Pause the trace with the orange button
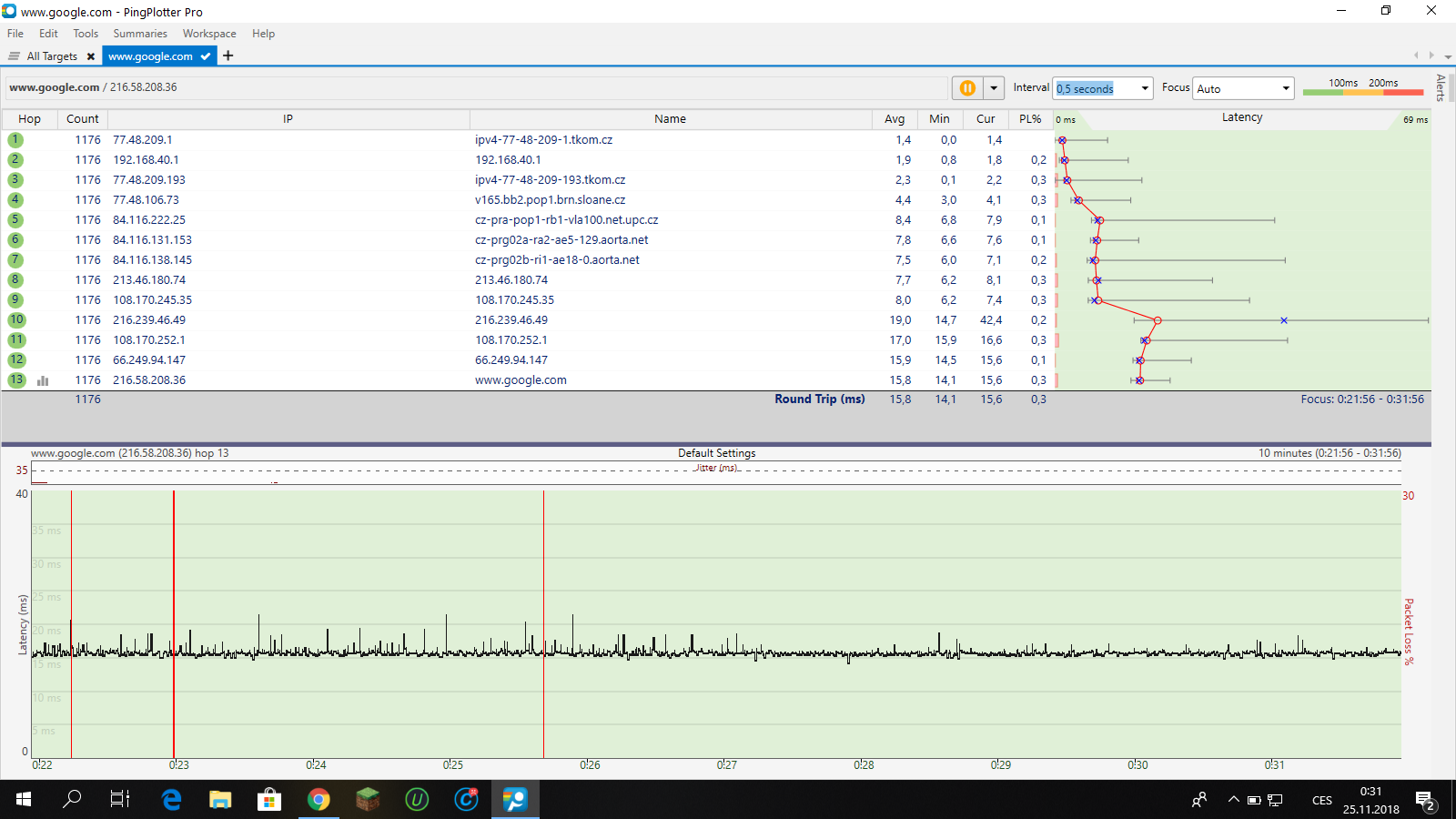1456x819 pixels. pos(966,88)
